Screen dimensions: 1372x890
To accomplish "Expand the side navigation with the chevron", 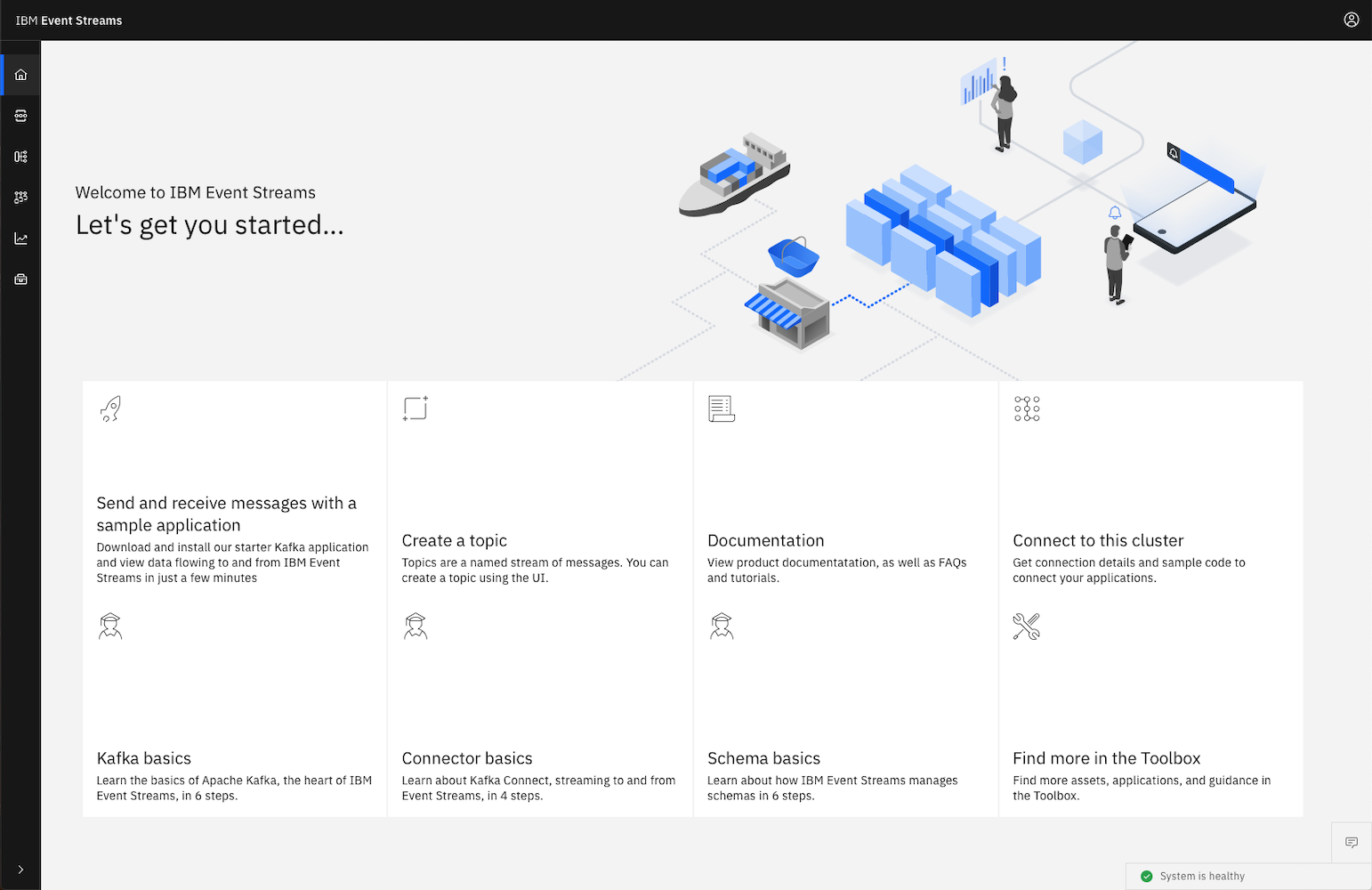I will pyautogui.click(x=20, y=870).
